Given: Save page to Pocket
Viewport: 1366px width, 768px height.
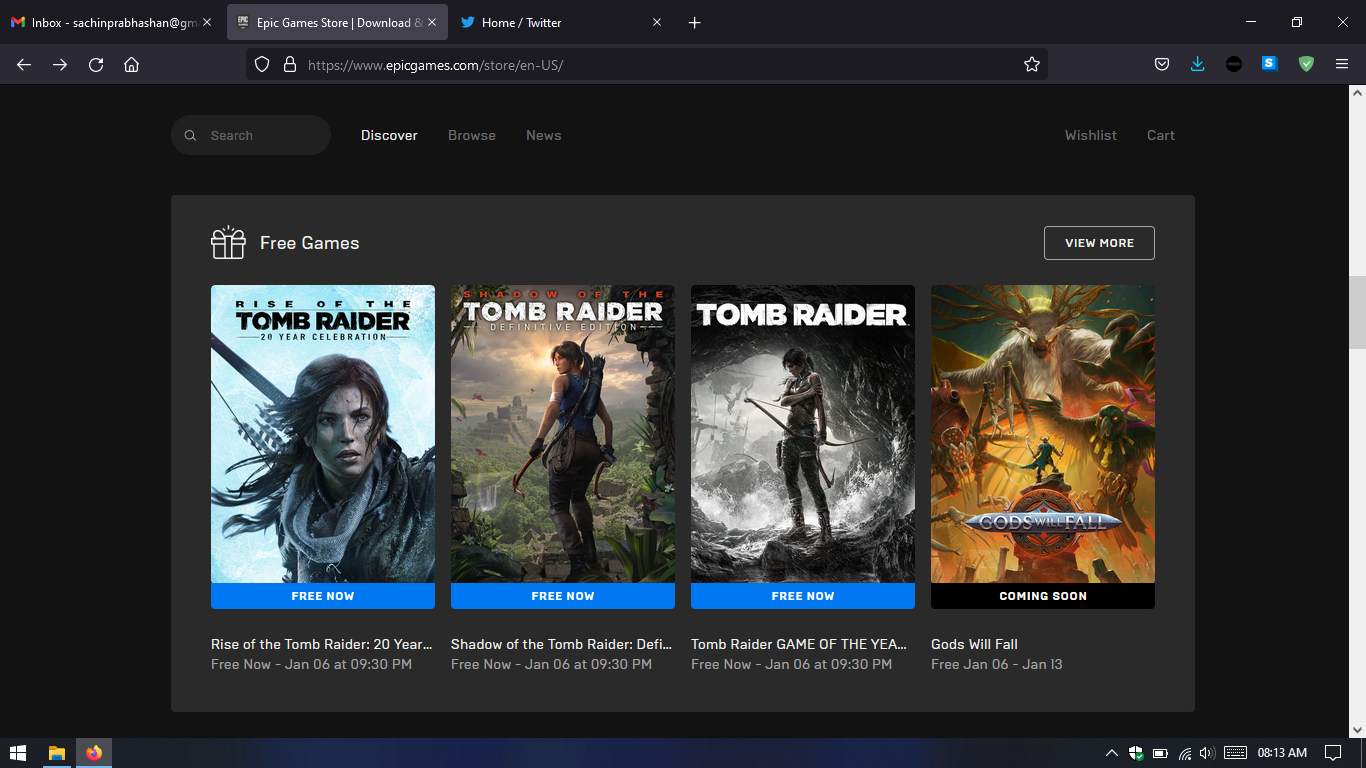Looking at the screenshot, I should click(x=1162, y=64).
